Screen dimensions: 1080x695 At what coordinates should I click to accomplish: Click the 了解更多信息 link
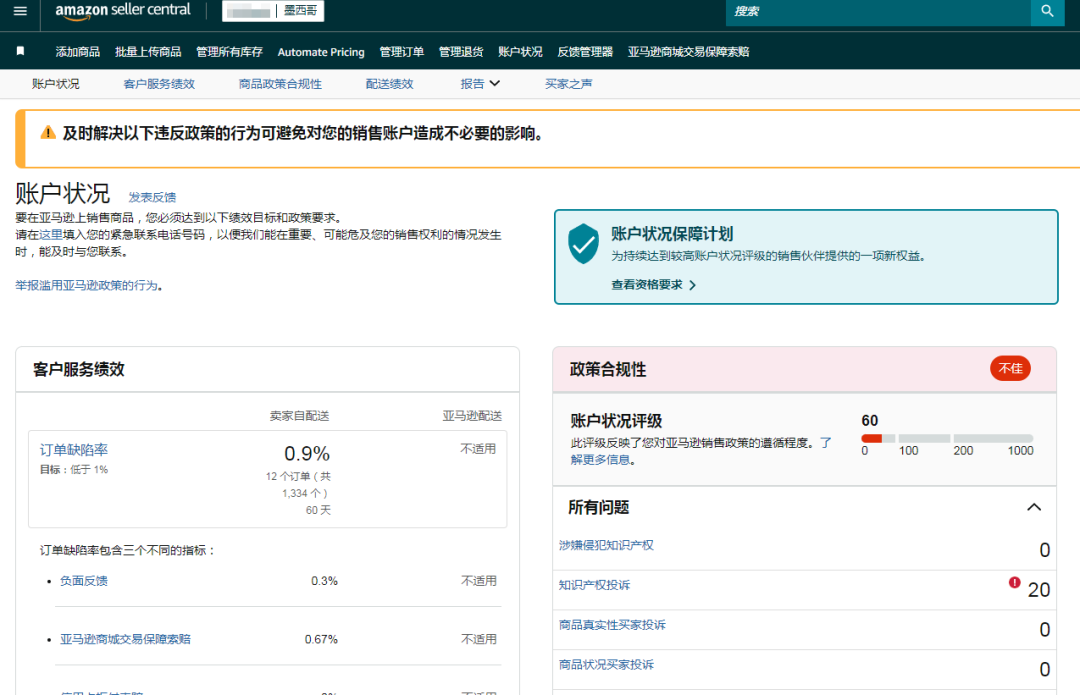pos(700,451)
